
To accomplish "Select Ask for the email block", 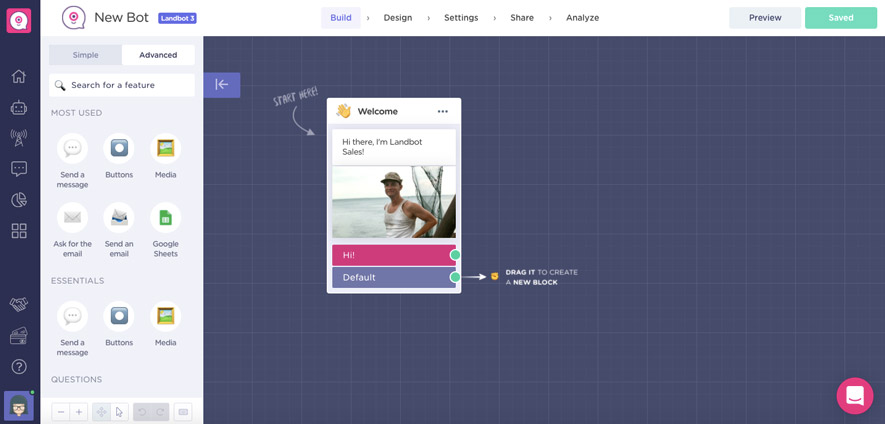I will (72, 230).
